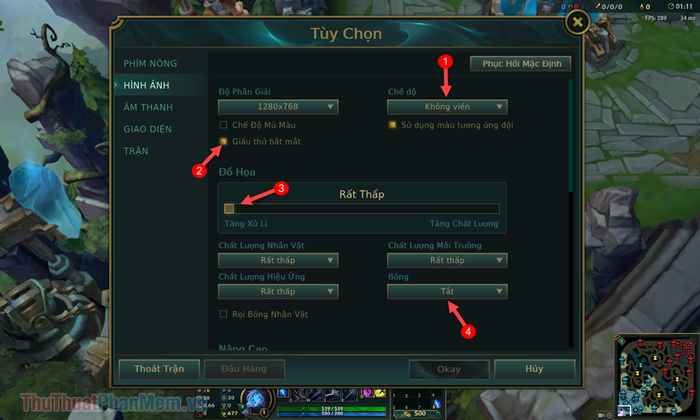
Task: Open the shop via gold counter
Action: tap(417, 414)
